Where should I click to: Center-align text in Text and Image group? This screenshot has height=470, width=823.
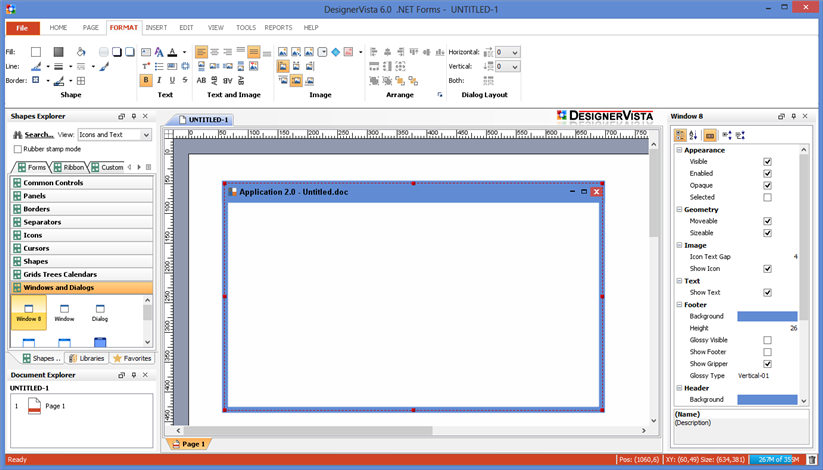click(214, 52)
